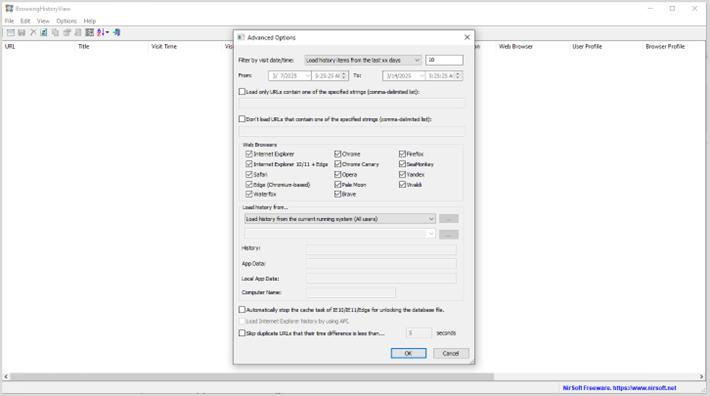This screenshot has height=396, width=710.
Task: Toggle 'Don't load URLs that contain' checkbox
Action: click(242, 119)
